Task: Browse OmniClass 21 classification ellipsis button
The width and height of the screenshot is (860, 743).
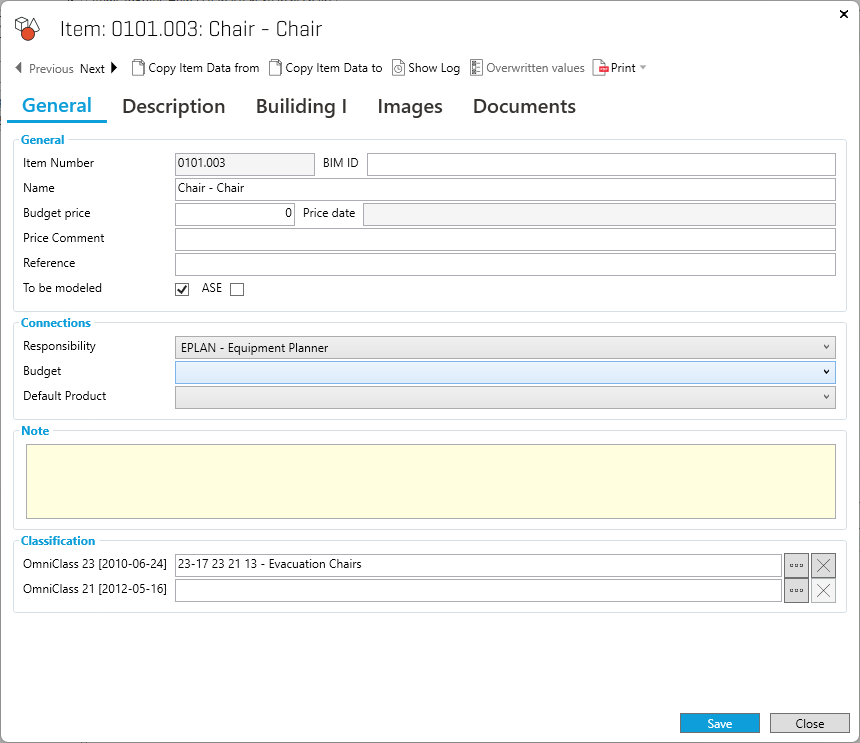Action: (796, 591)
